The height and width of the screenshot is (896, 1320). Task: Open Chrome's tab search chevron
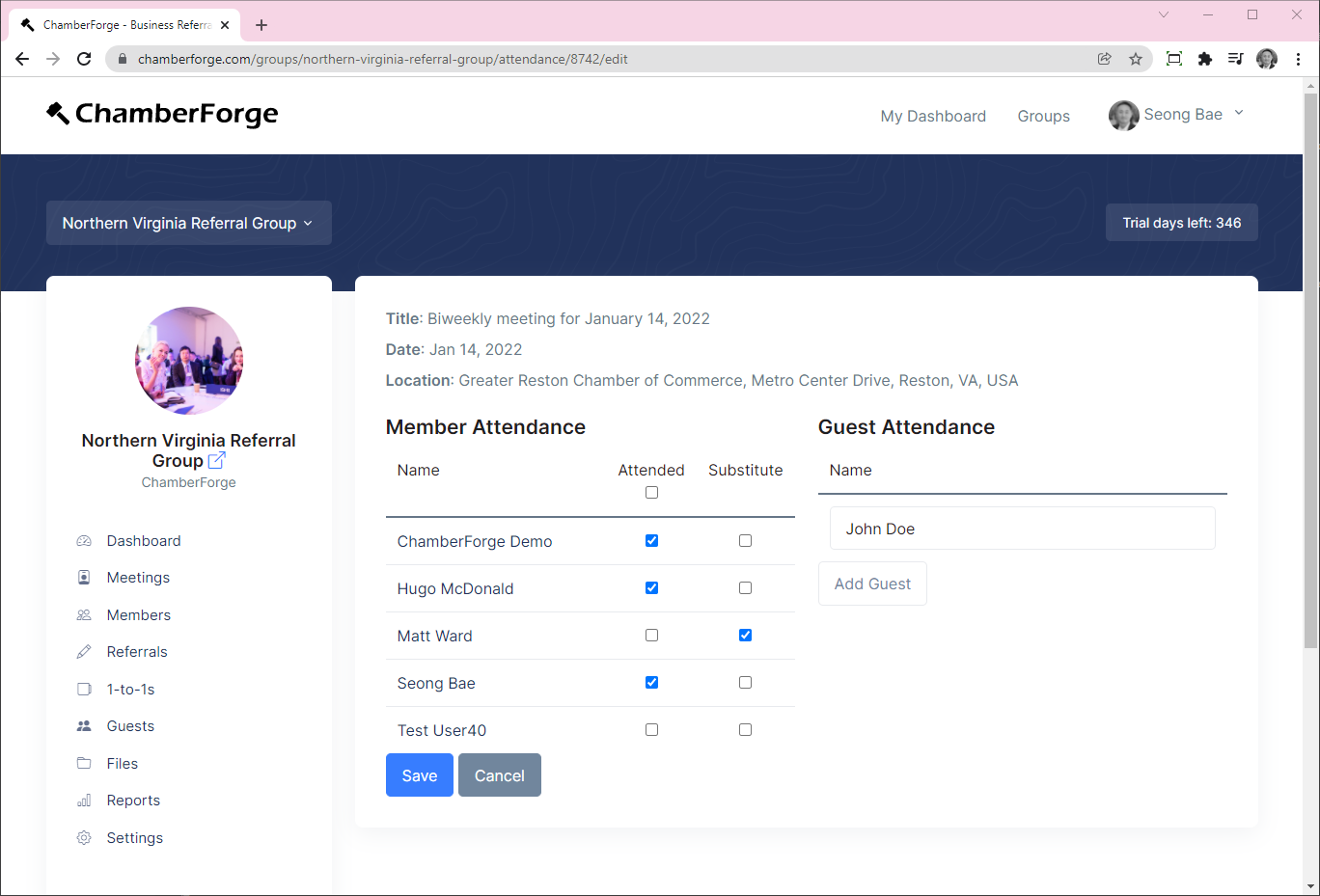[1164, 14]
